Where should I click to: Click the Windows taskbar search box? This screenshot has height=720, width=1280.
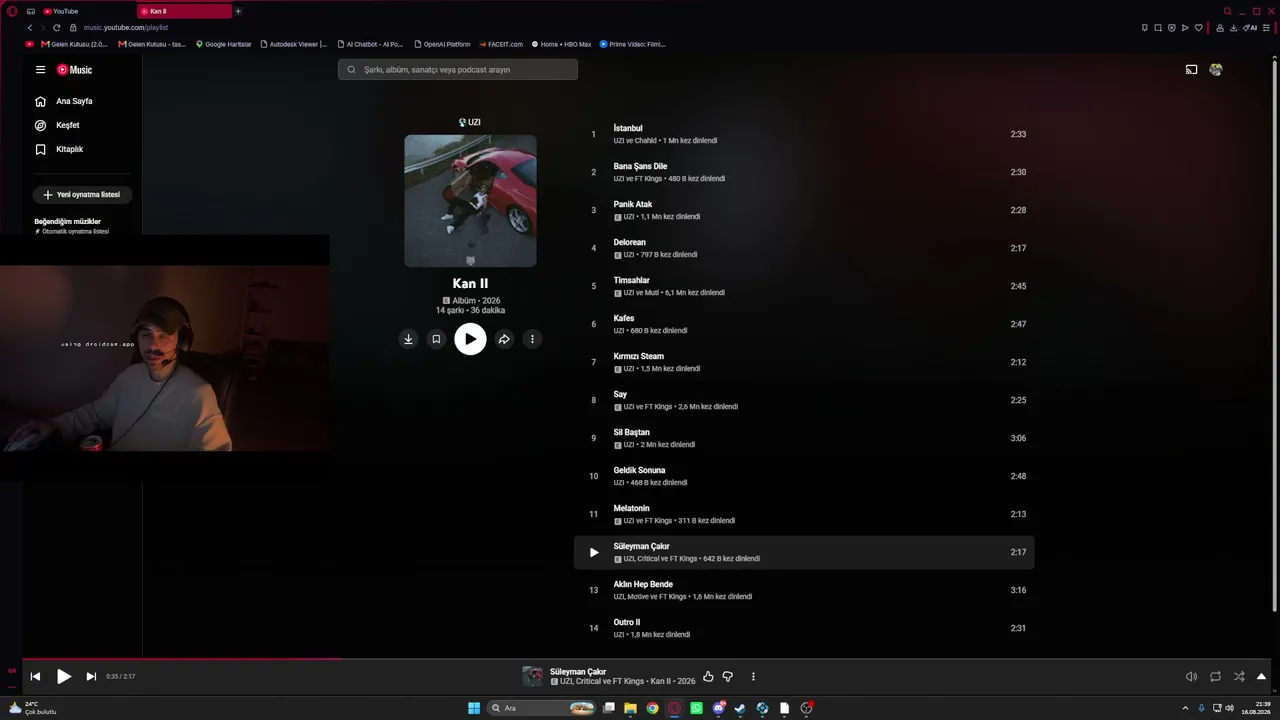pyautogui.click(x=541, y=708)
